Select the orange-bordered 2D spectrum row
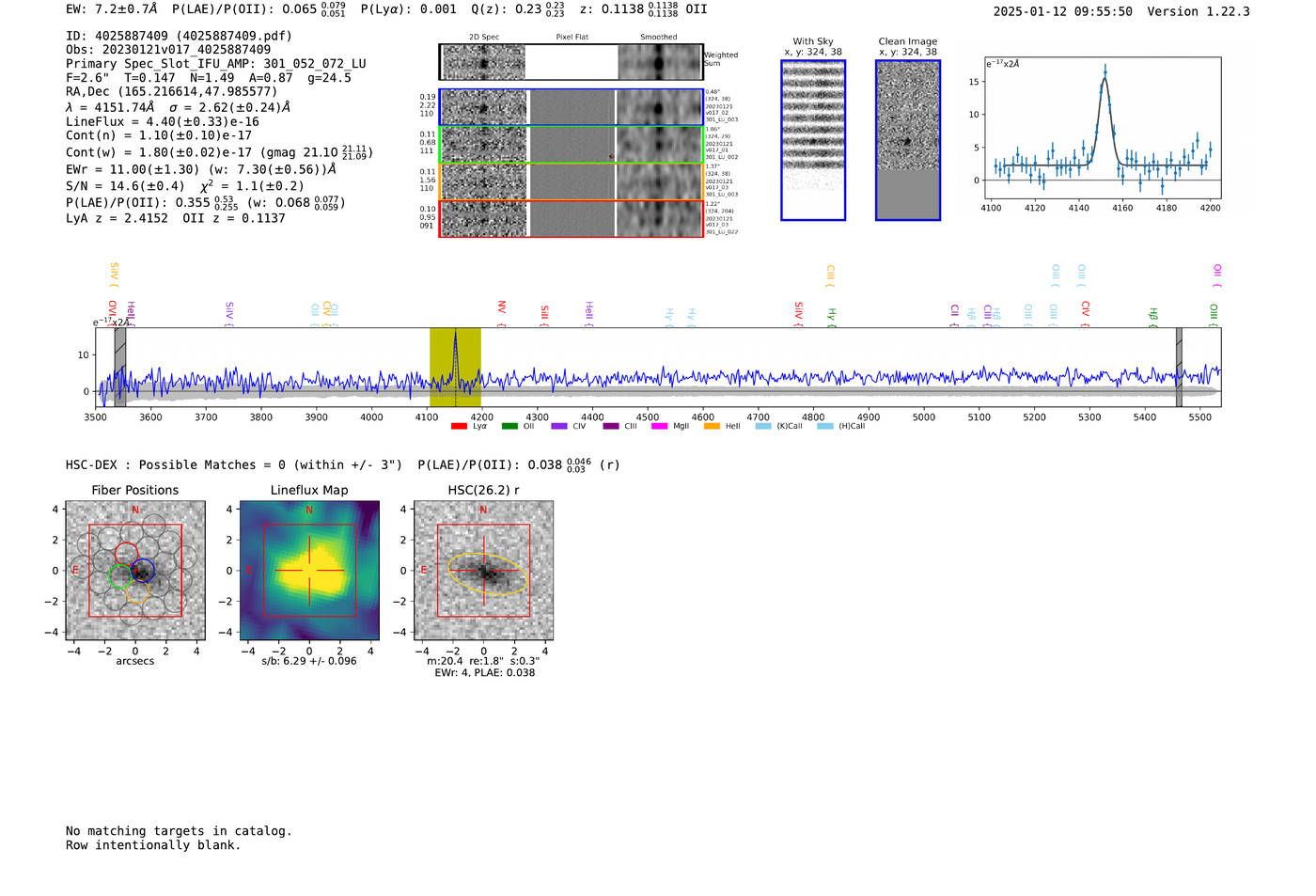This screenshot has width=1316, height=896. [572, 181]
